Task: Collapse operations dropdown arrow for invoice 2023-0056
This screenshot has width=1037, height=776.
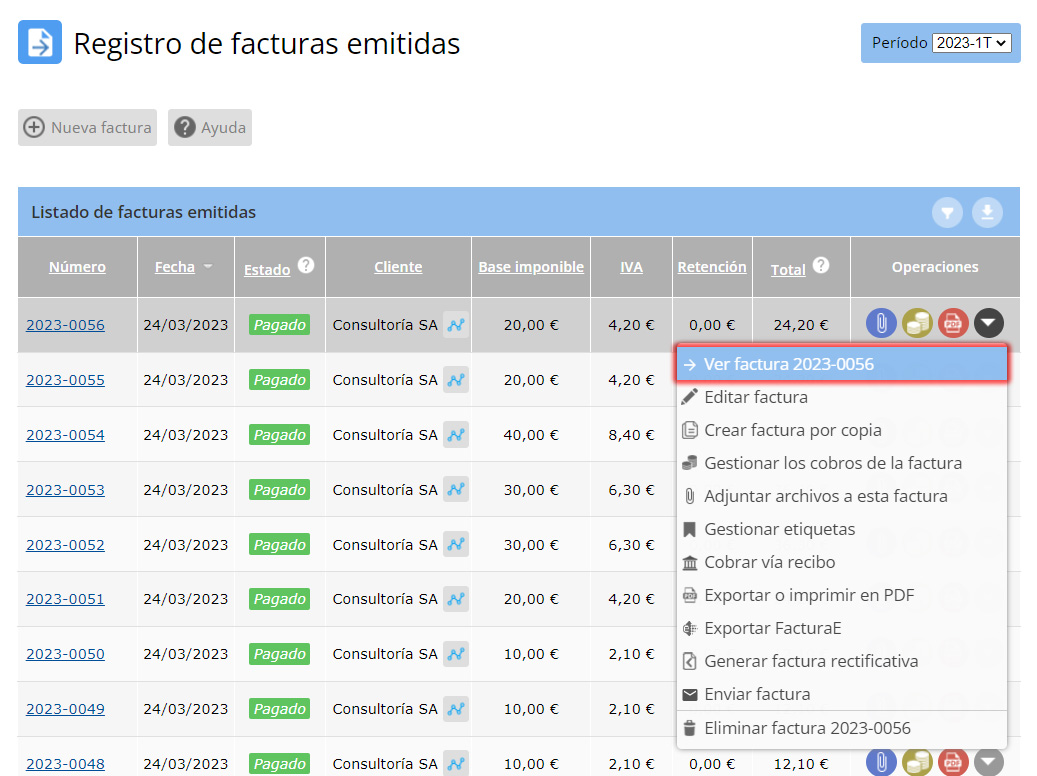Action: [x=989, y=323]
